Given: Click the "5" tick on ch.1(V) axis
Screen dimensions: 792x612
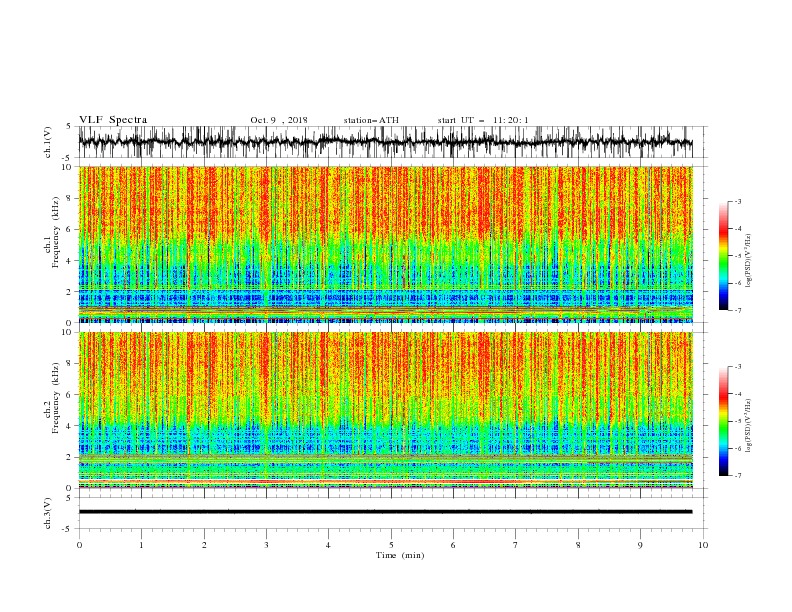Looking at the screenshot, I should [70, 127].
